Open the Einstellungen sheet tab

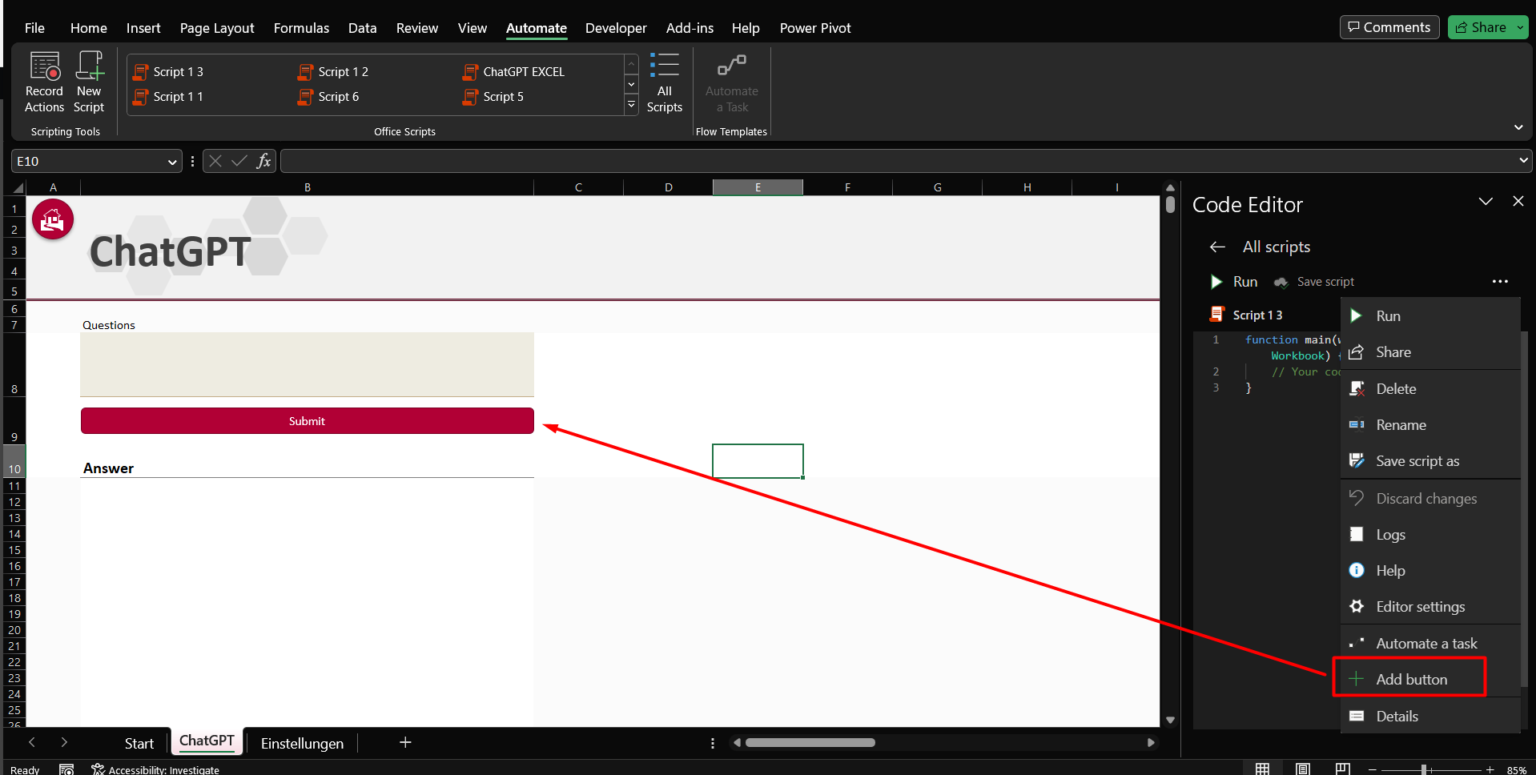[301, 743]
